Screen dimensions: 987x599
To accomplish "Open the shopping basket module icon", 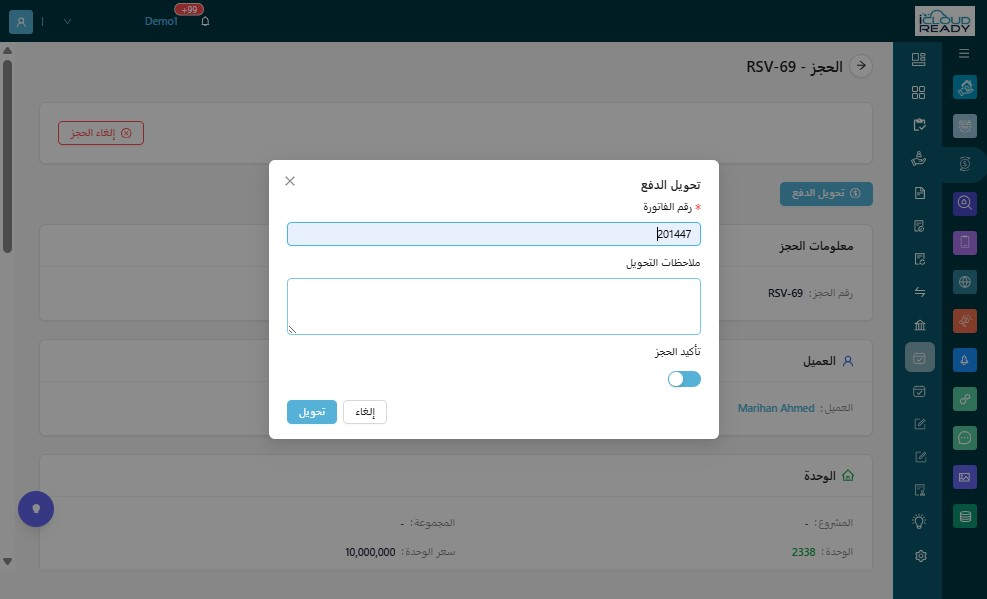I will point(964,126).
